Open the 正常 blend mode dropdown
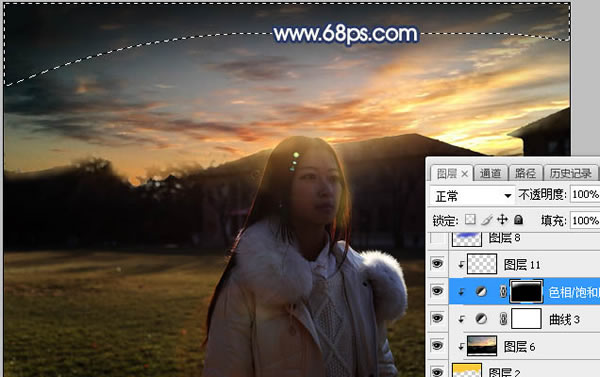The image size is (600, 377). (x=473, y=196)
